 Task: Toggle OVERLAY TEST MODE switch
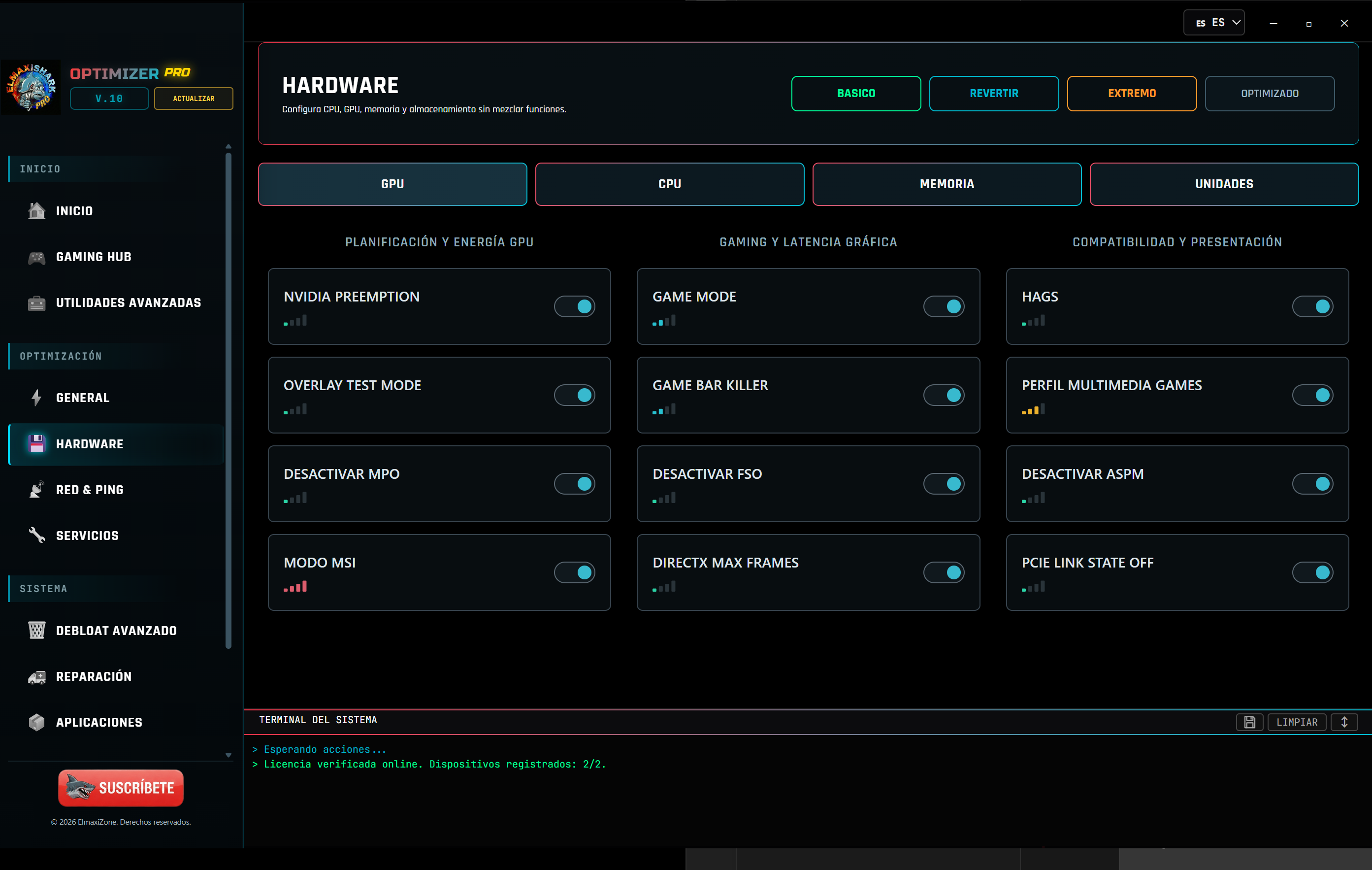[x=574, y=395]
